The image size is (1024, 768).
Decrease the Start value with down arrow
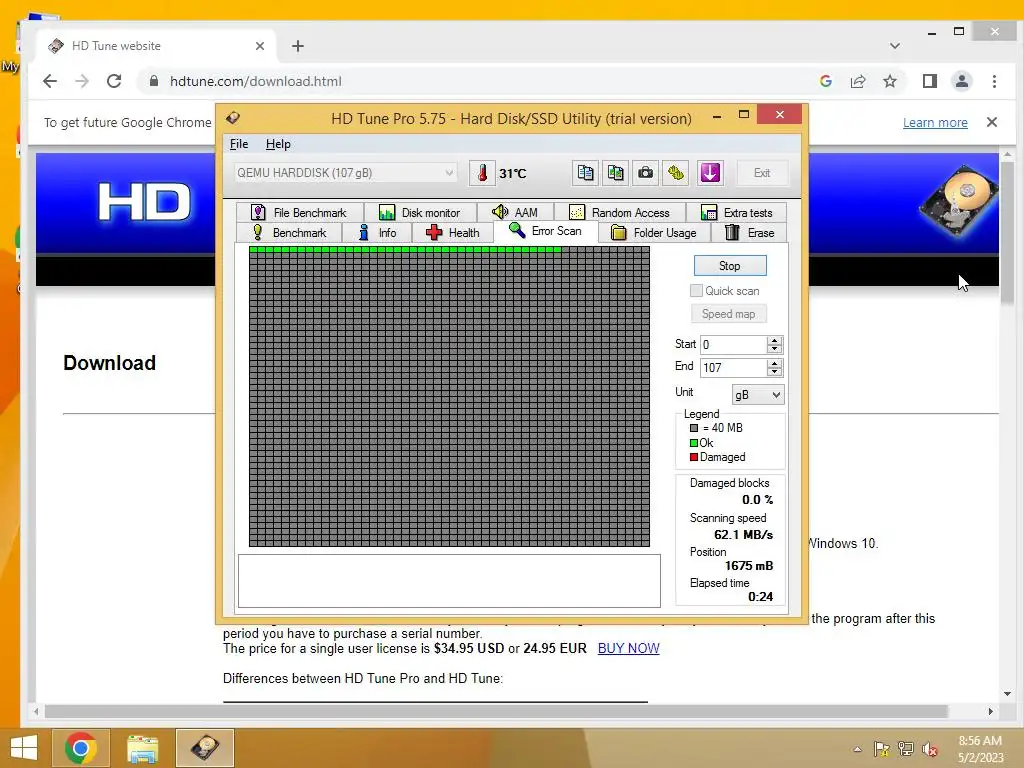(x=775, y=349)
